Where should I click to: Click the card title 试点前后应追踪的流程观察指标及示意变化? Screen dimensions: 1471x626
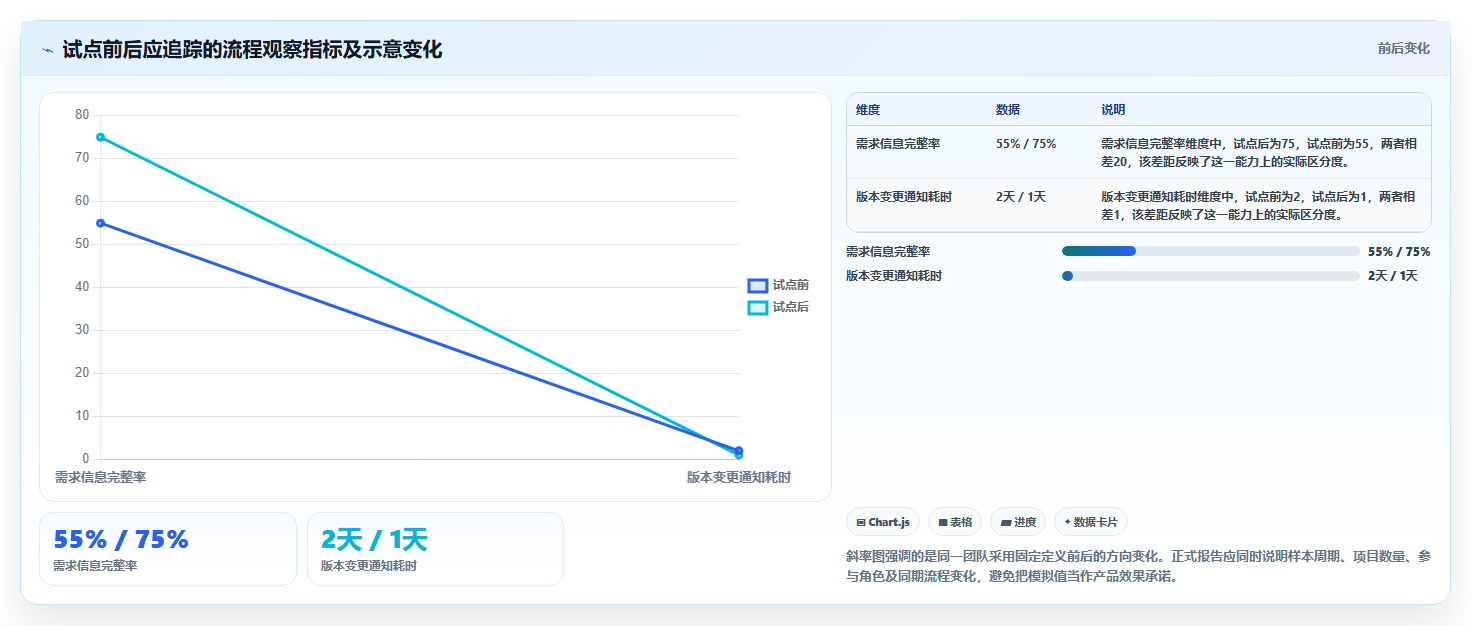pos(252,49)
